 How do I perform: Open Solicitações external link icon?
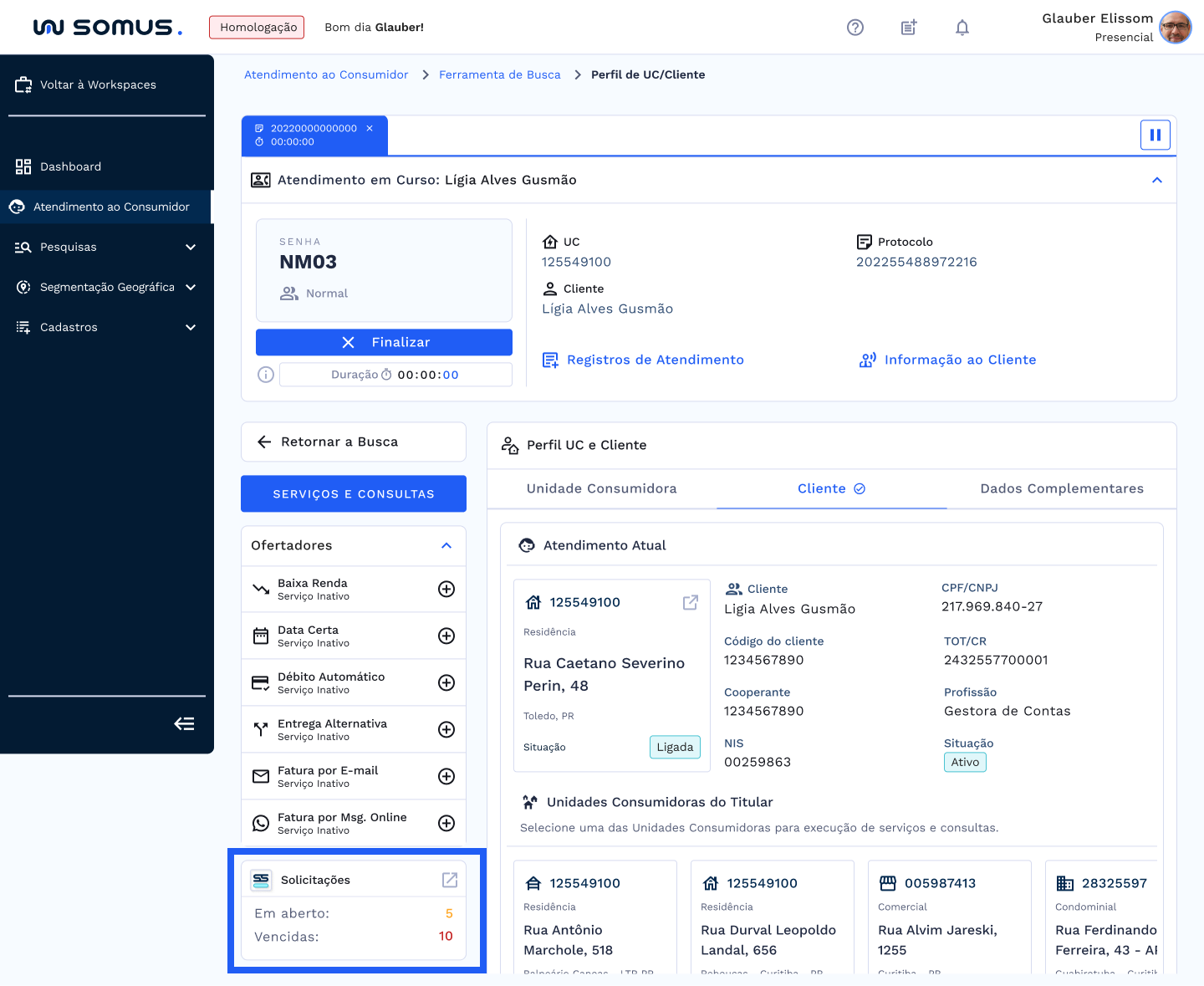(x=449, y=880)
